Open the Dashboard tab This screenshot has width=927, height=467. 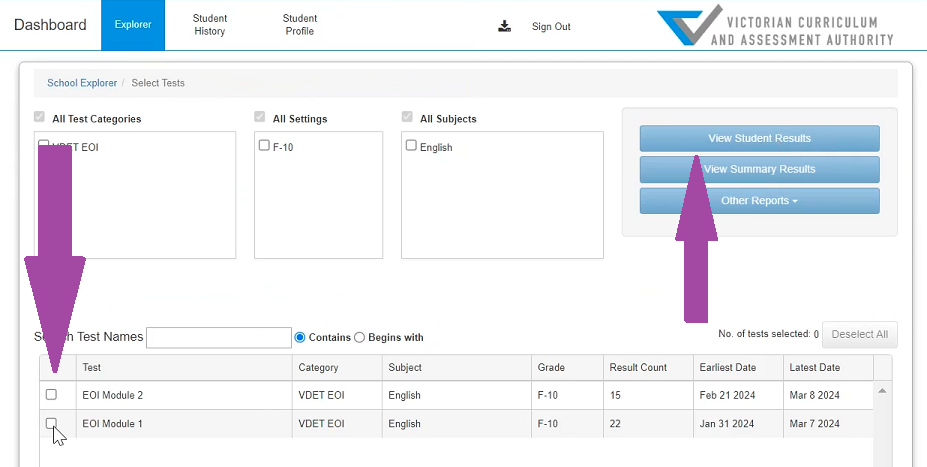pyautogui.click(x=50, y=25)
